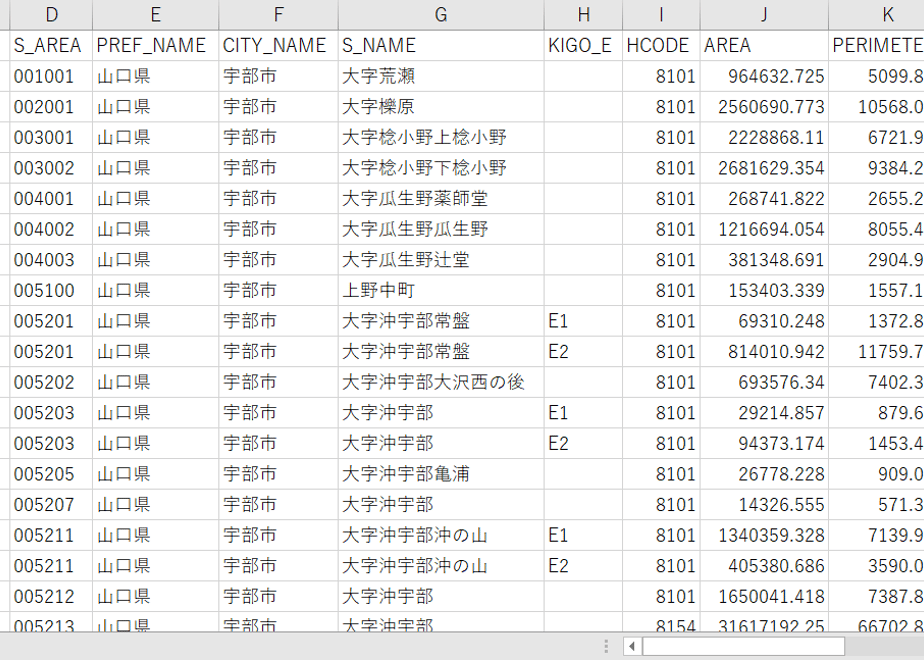Click the cell 大字瓜生野薬師堂
Image resolution: width=924 pixels, height=660 pixels.
click(x=441, y=199)
